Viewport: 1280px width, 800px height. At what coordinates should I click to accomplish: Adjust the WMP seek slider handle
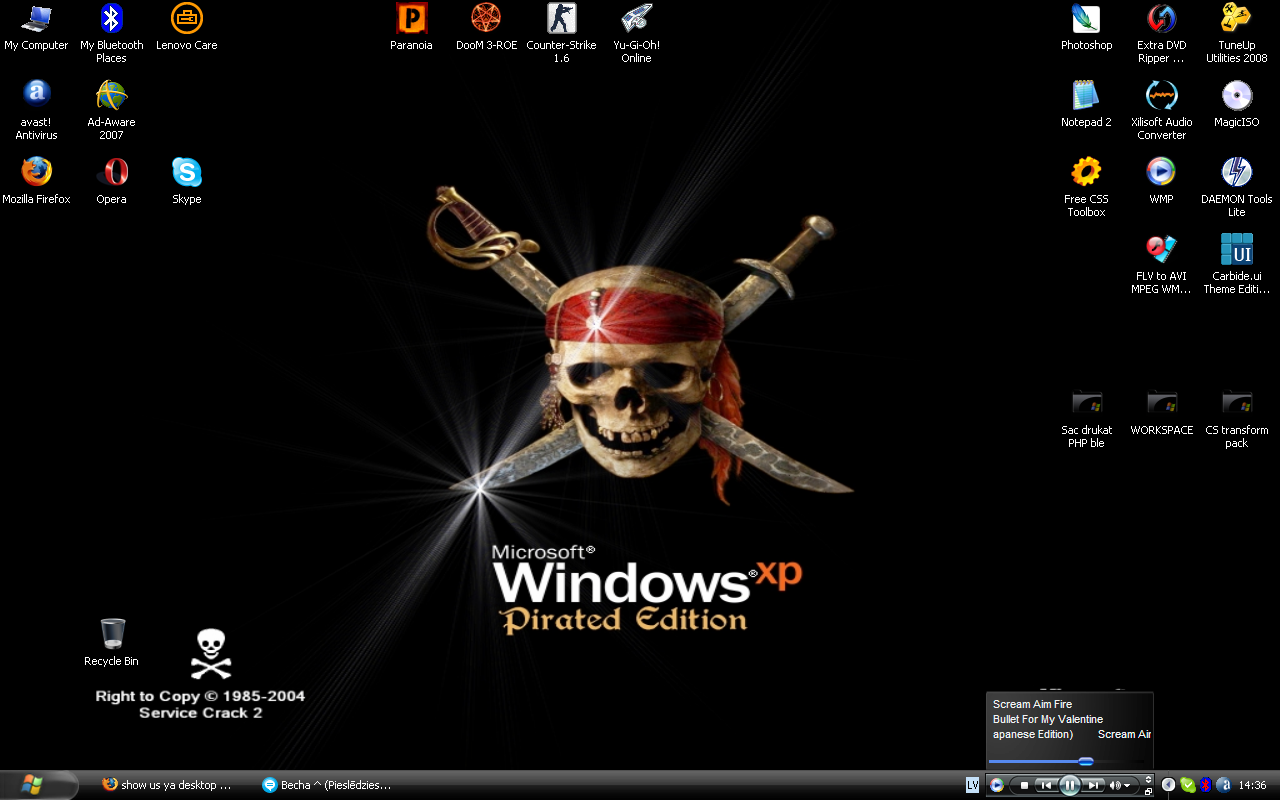pos(1085,762)
